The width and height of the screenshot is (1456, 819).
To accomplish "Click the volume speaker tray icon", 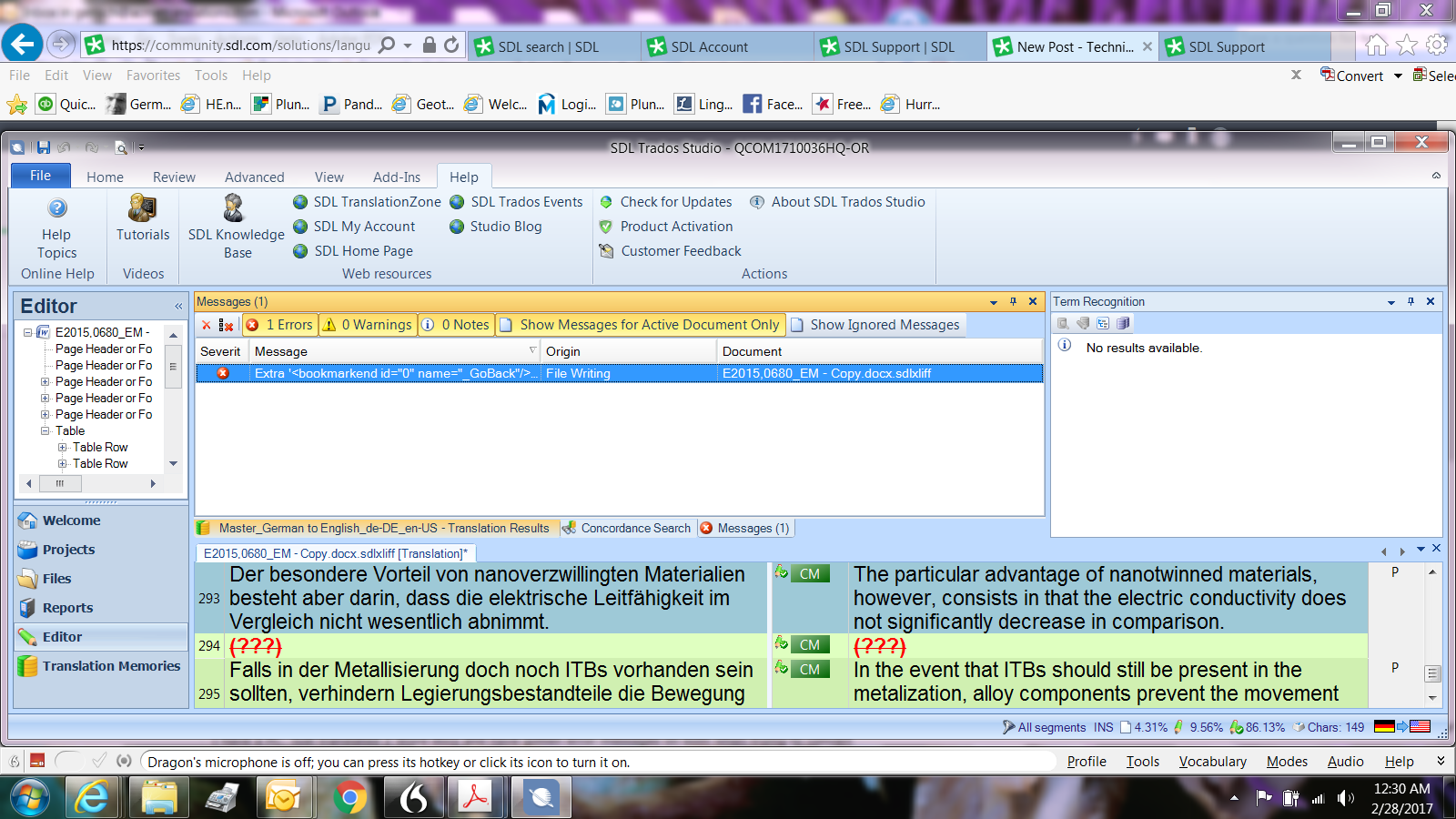I will click(x=1346, y=798).
